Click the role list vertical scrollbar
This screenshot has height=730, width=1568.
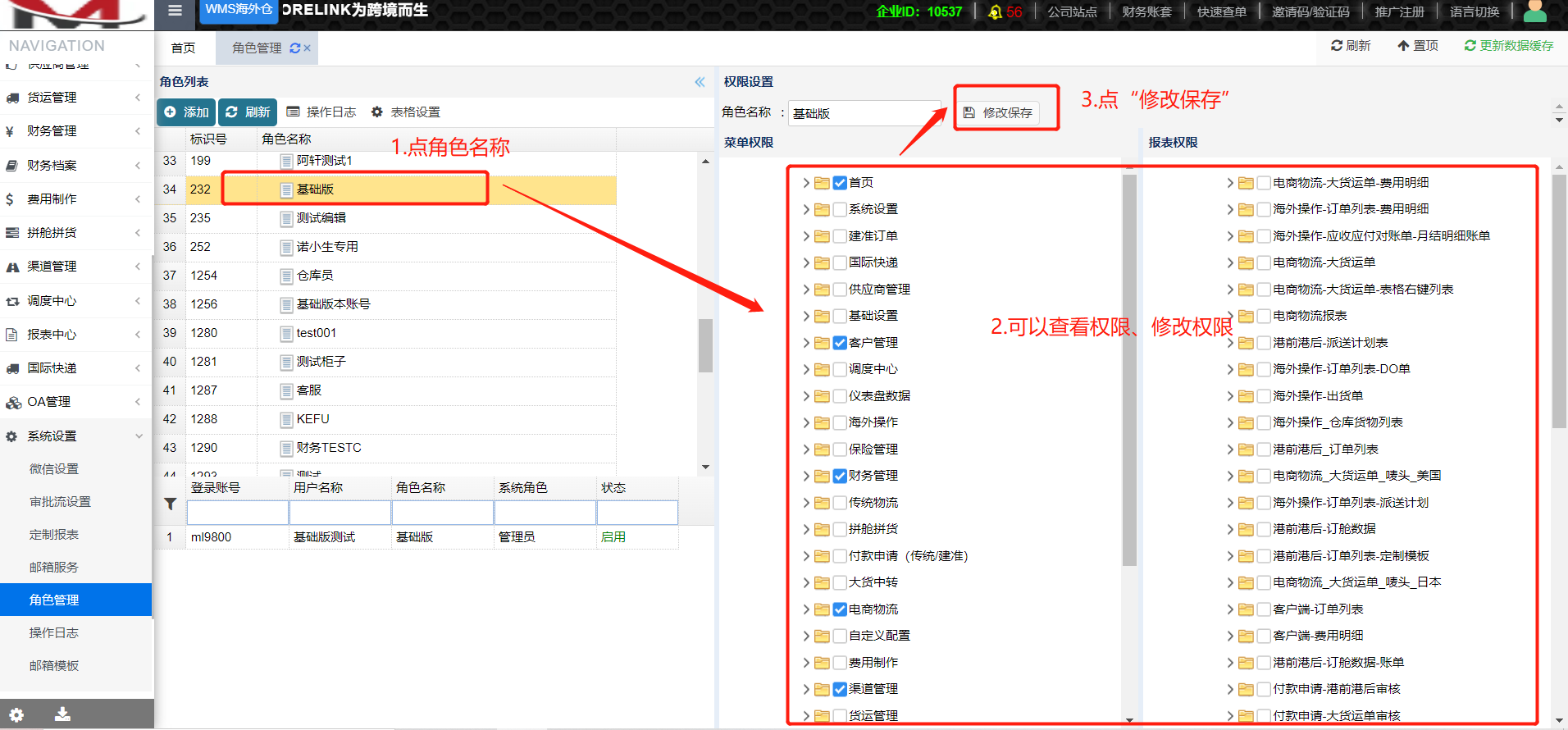click(705, 344)
